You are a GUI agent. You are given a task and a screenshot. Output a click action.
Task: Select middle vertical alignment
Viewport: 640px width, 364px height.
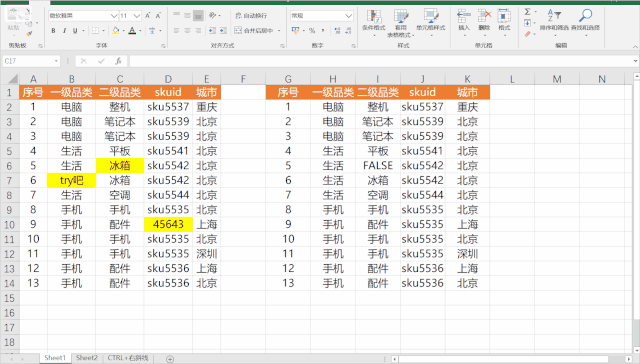(x=187, y=16)
